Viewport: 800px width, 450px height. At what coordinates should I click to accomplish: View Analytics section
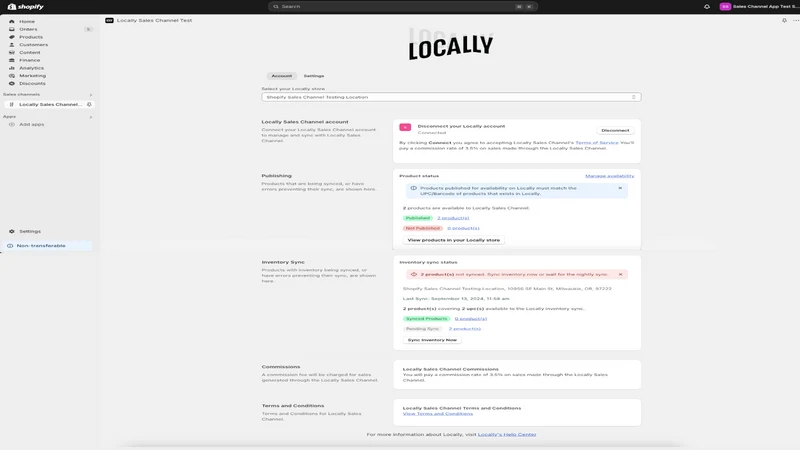(x=31, y=68)
